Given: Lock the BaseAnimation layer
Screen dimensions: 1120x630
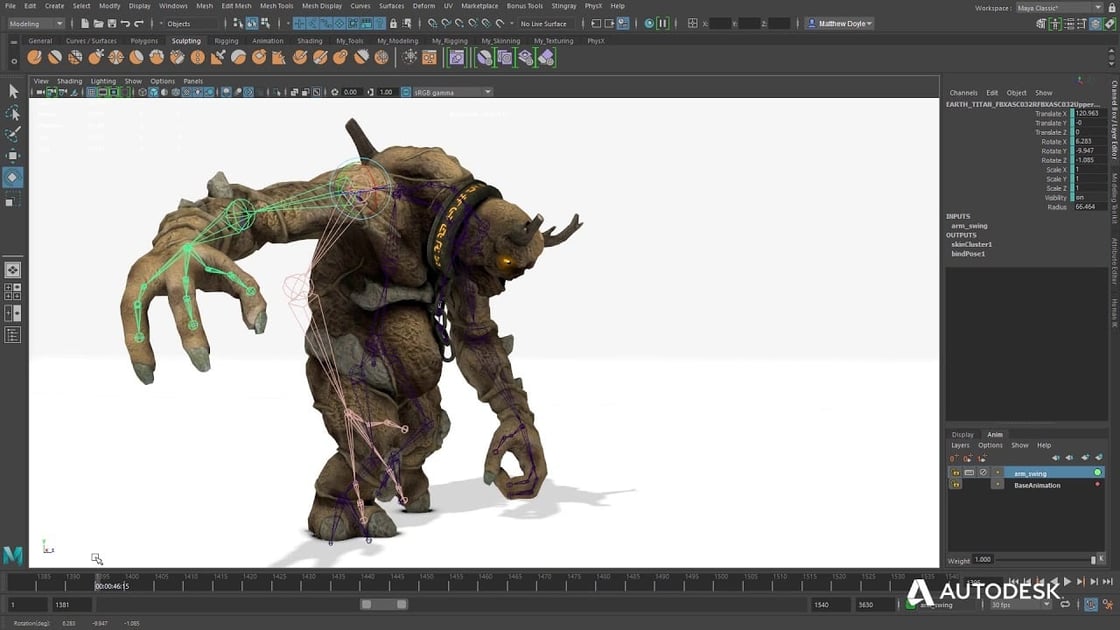Looking at the screenshot, I should click(x=956, y=485).
